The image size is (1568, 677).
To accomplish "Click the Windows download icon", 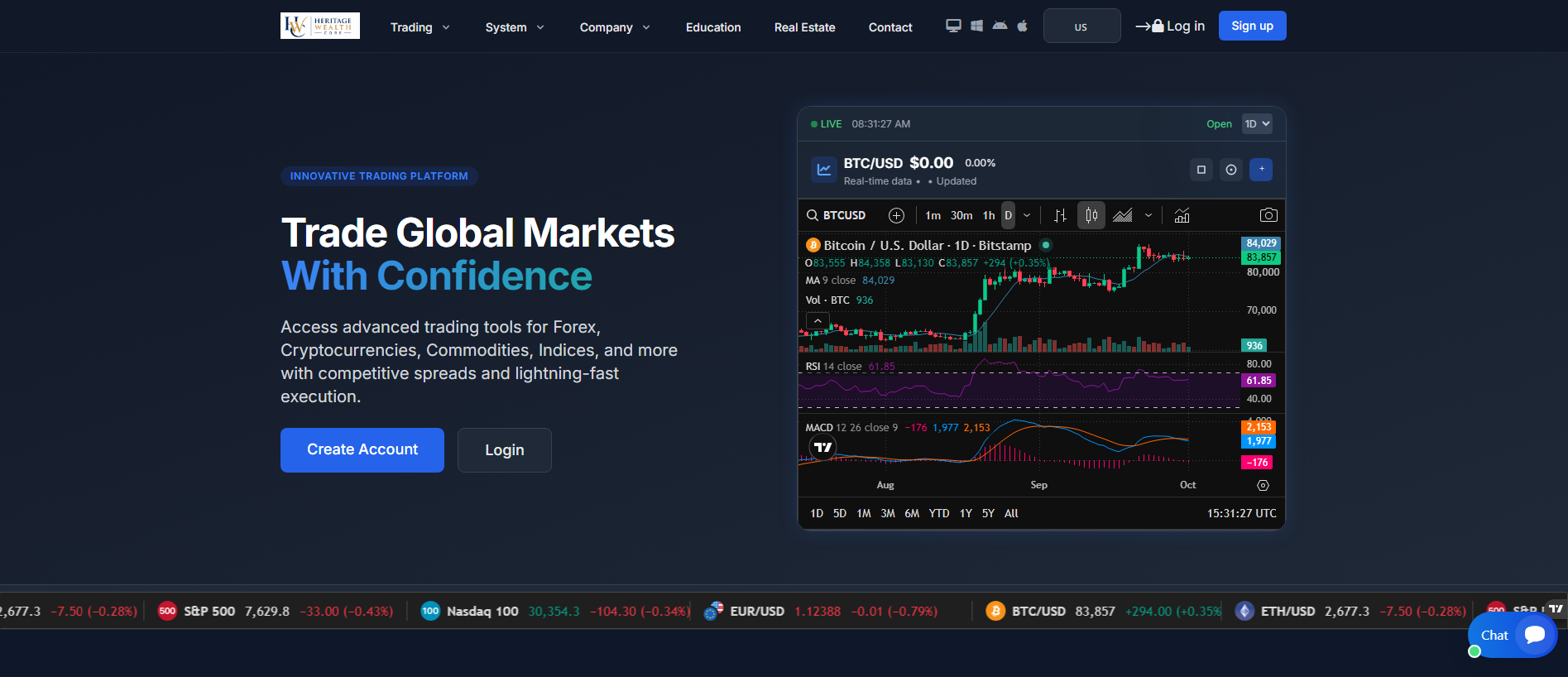I will 976,26.
